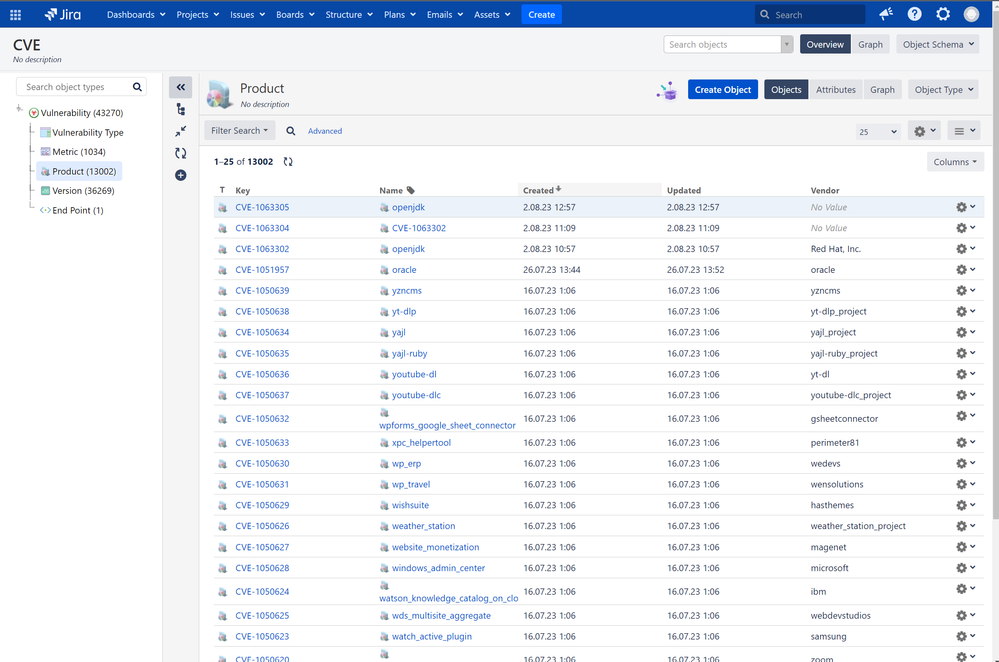Click the label tag icon in Name header

pos(410,190)
